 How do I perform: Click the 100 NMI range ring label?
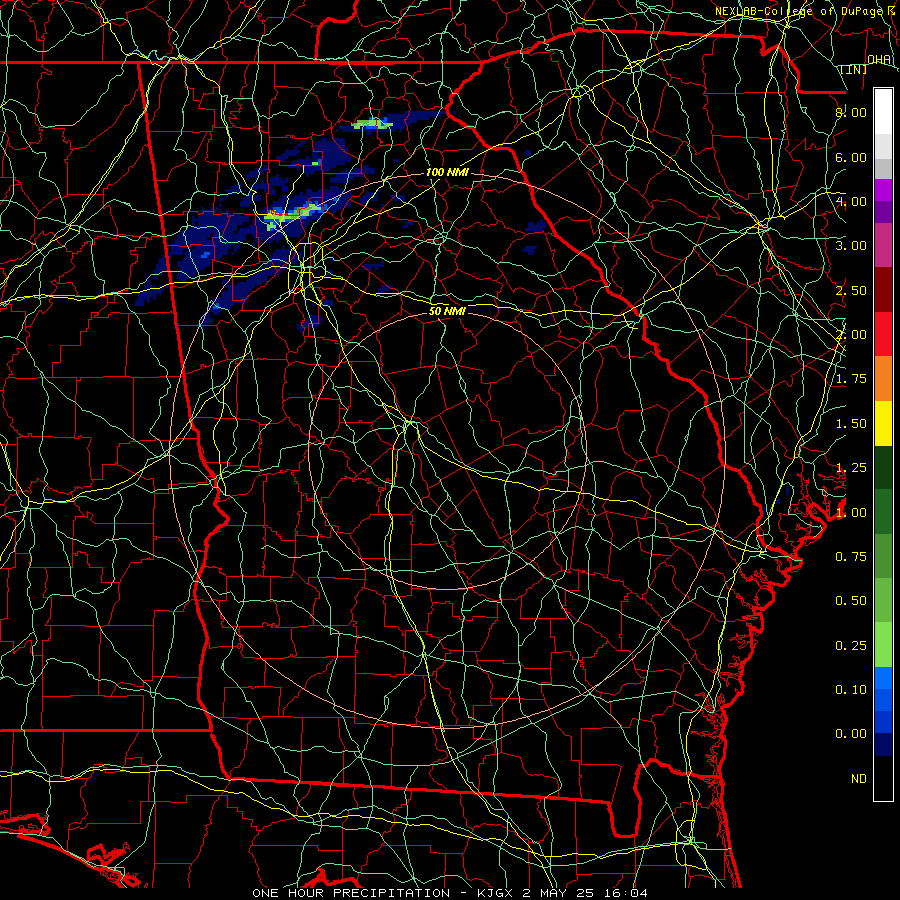point(447,172)
